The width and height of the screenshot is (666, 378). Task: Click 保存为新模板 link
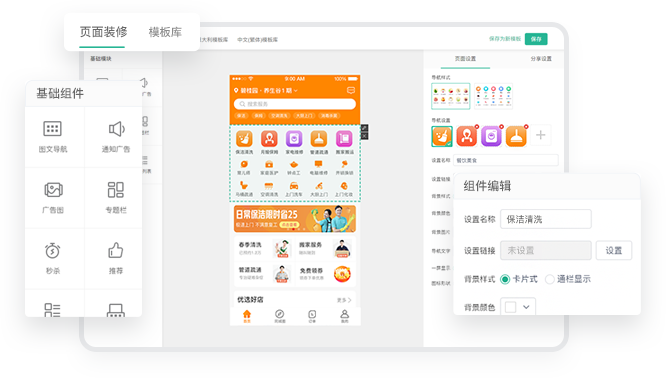coord(505,39)
